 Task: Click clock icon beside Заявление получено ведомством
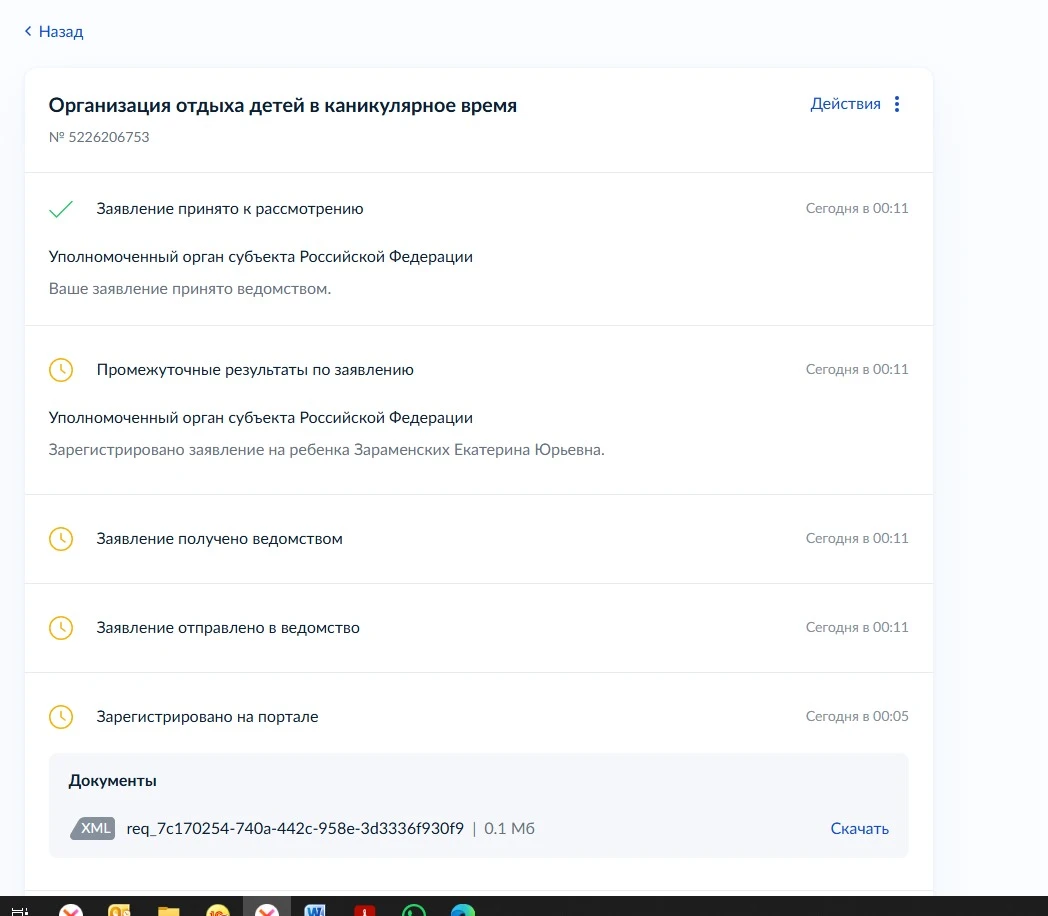tap(61, 539)
